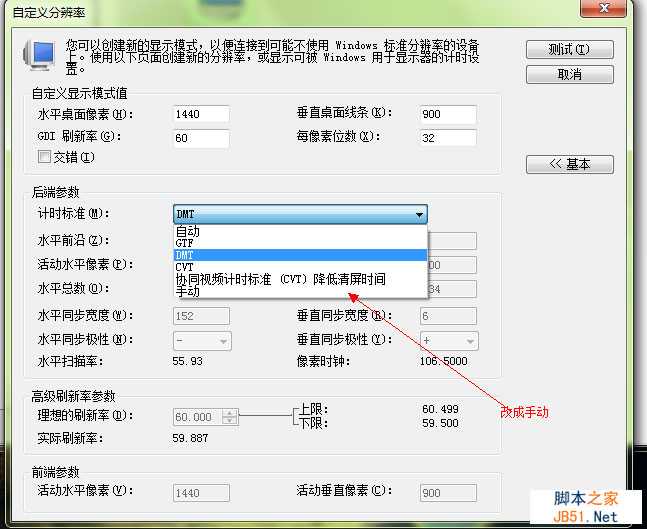Select 自动 in the timing standard list
Screen dimensions: 647x529
(x=300, y=231)
